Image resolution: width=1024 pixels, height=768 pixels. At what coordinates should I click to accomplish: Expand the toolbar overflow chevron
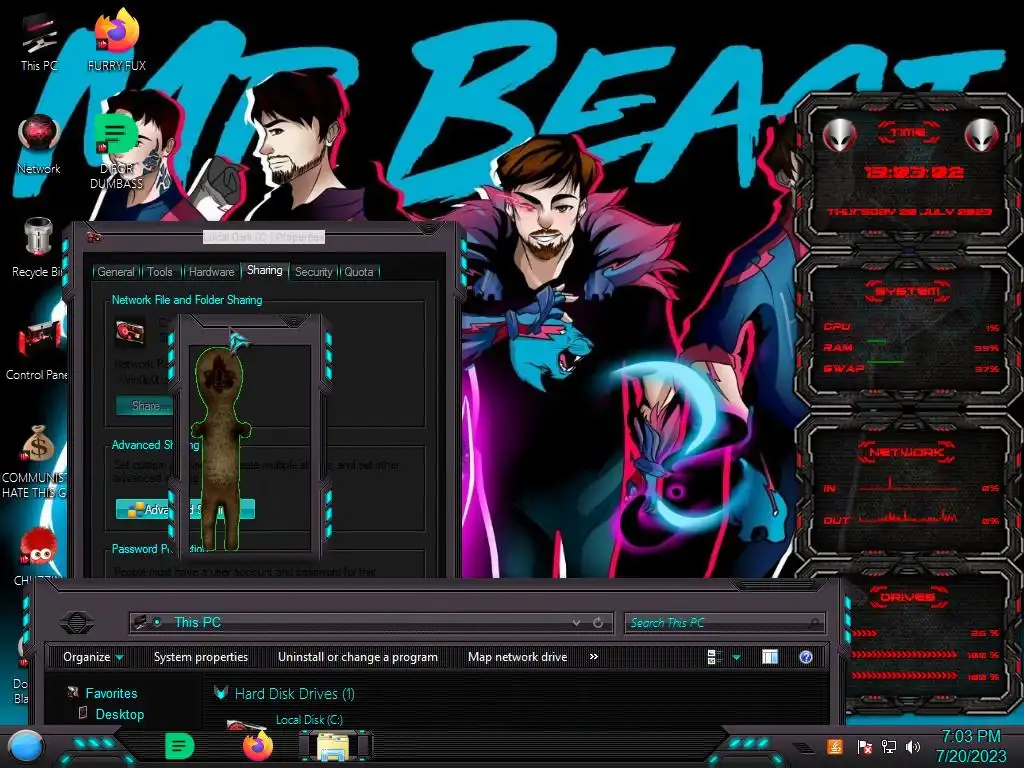[594, 656]
